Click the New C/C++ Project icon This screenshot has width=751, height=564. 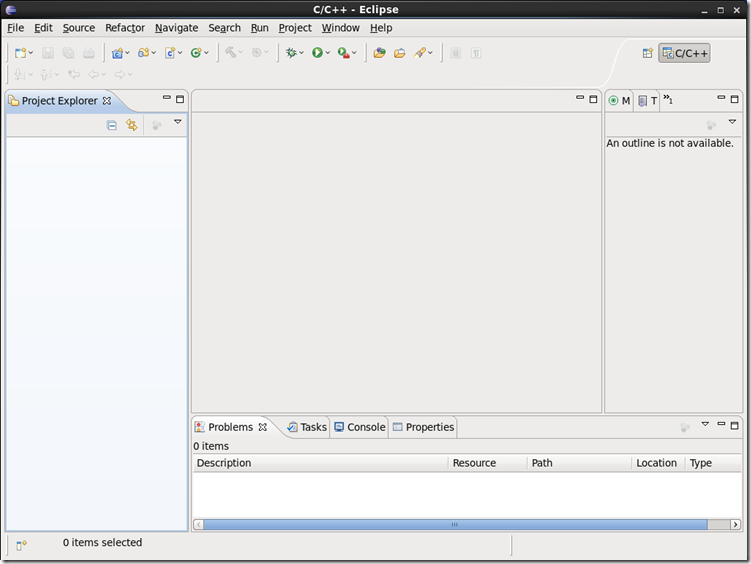point(117,53)
